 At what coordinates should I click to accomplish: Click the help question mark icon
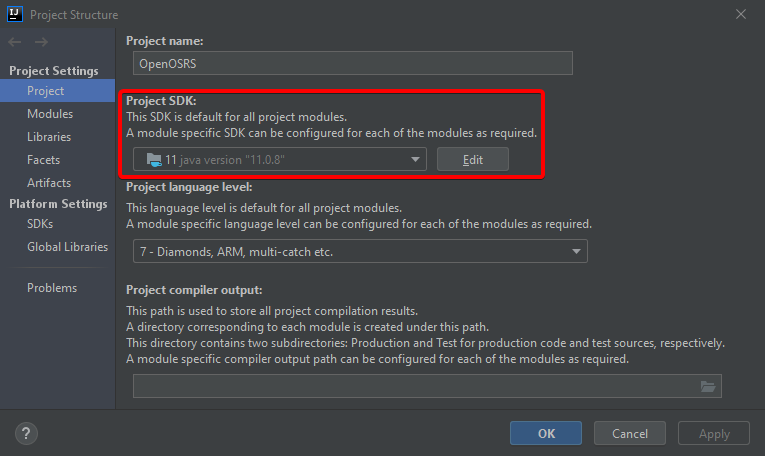[x=27, y=433]
